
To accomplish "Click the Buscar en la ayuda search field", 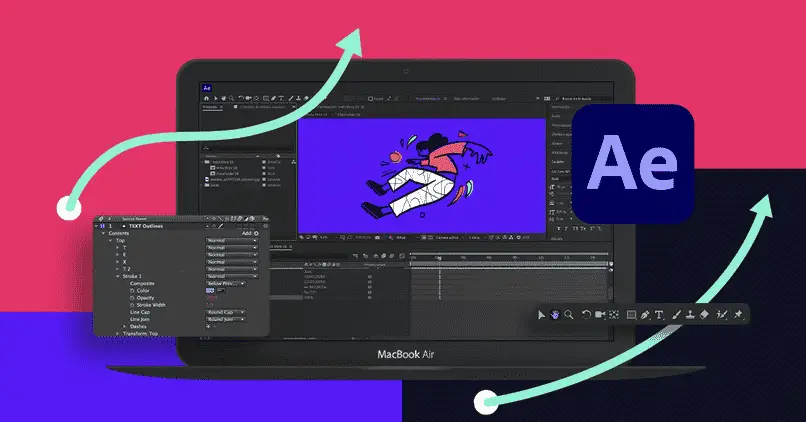I will (583, 99).
